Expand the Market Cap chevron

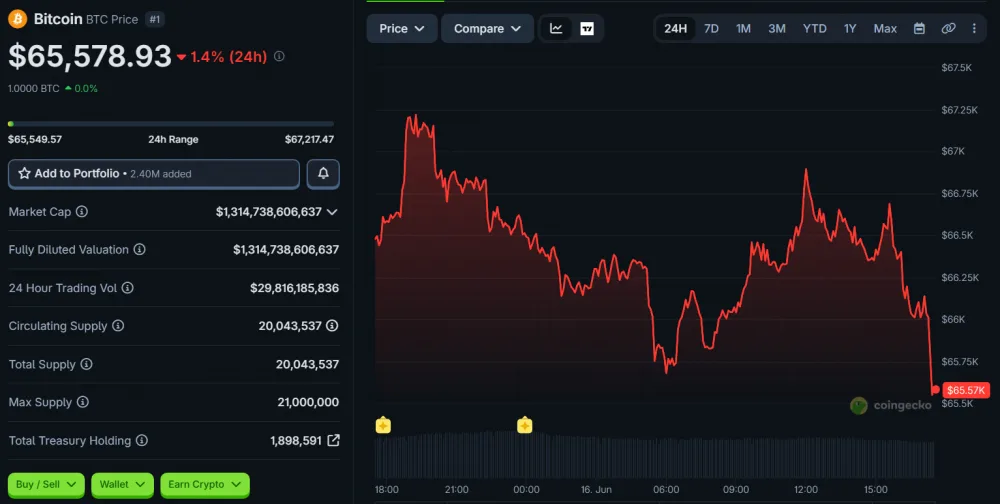pyautogui.click(x=332, y=212)
